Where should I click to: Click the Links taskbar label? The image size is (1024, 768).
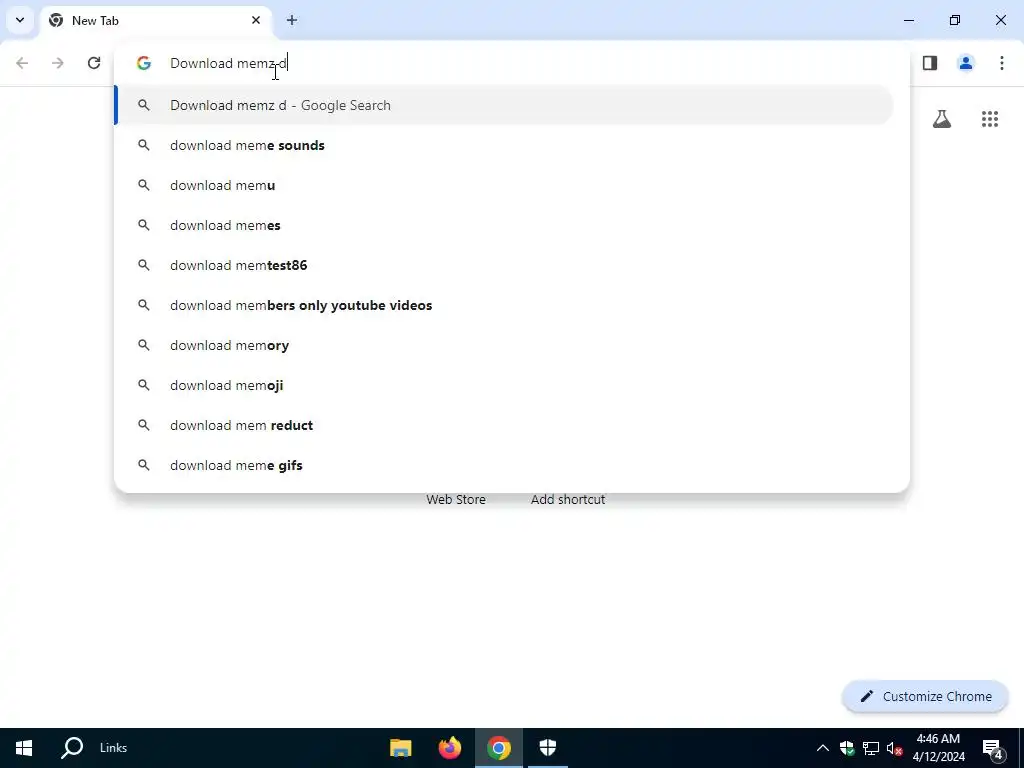(114, 748)
